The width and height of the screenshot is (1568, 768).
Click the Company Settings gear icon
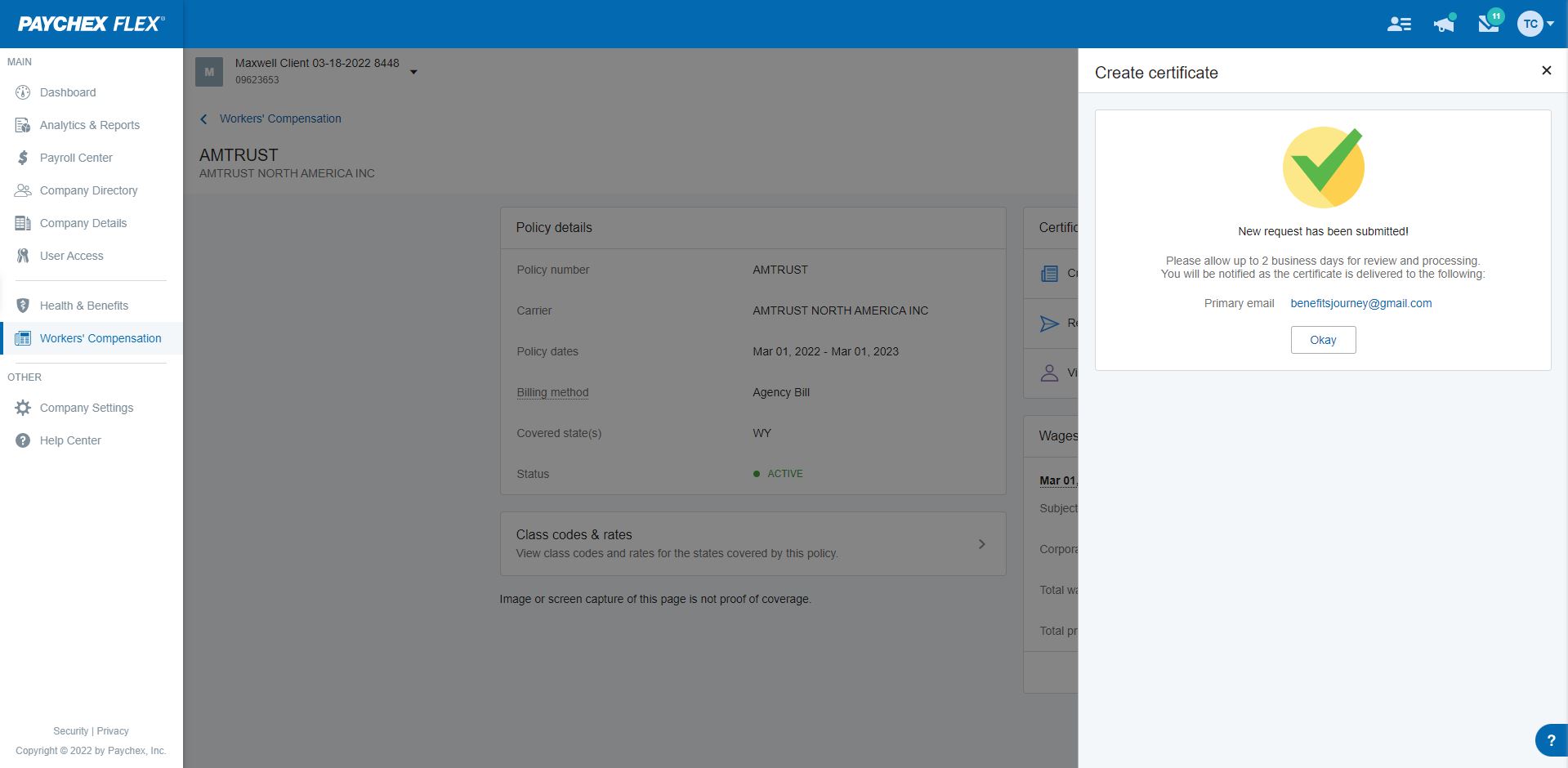tap(23, 408)
